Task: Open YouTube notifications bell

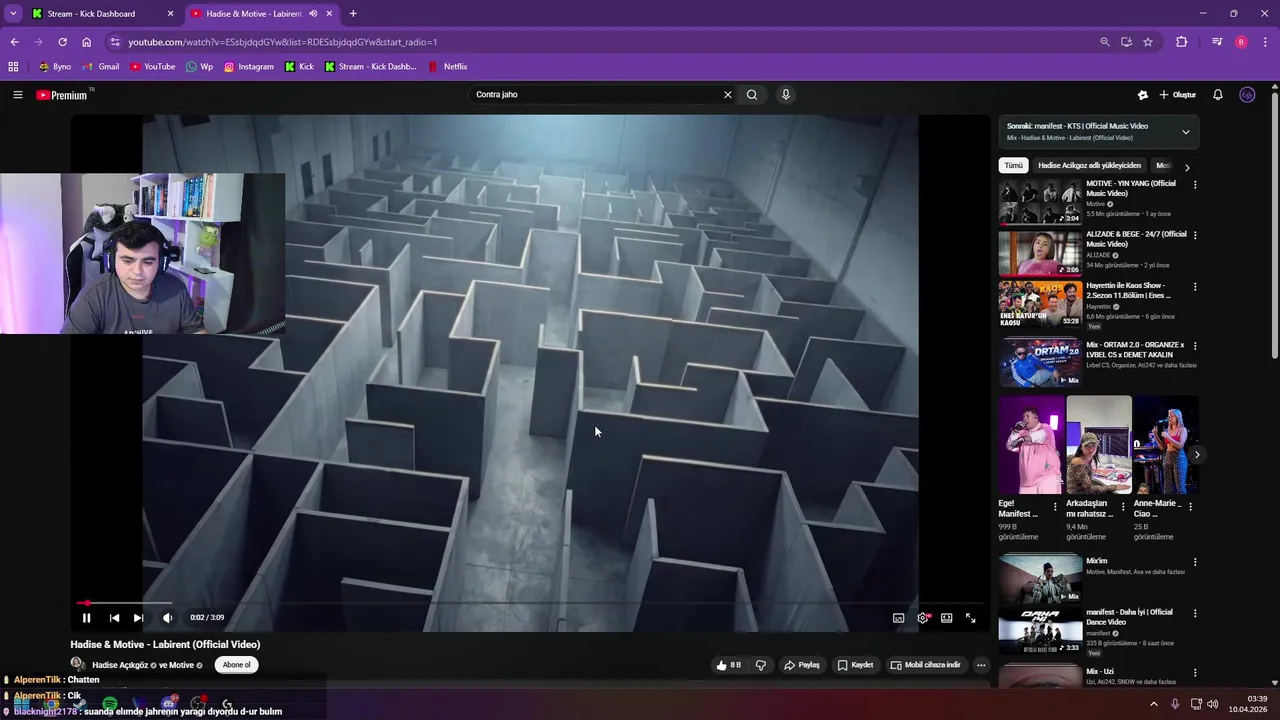Action: (x=1218, y=95)
